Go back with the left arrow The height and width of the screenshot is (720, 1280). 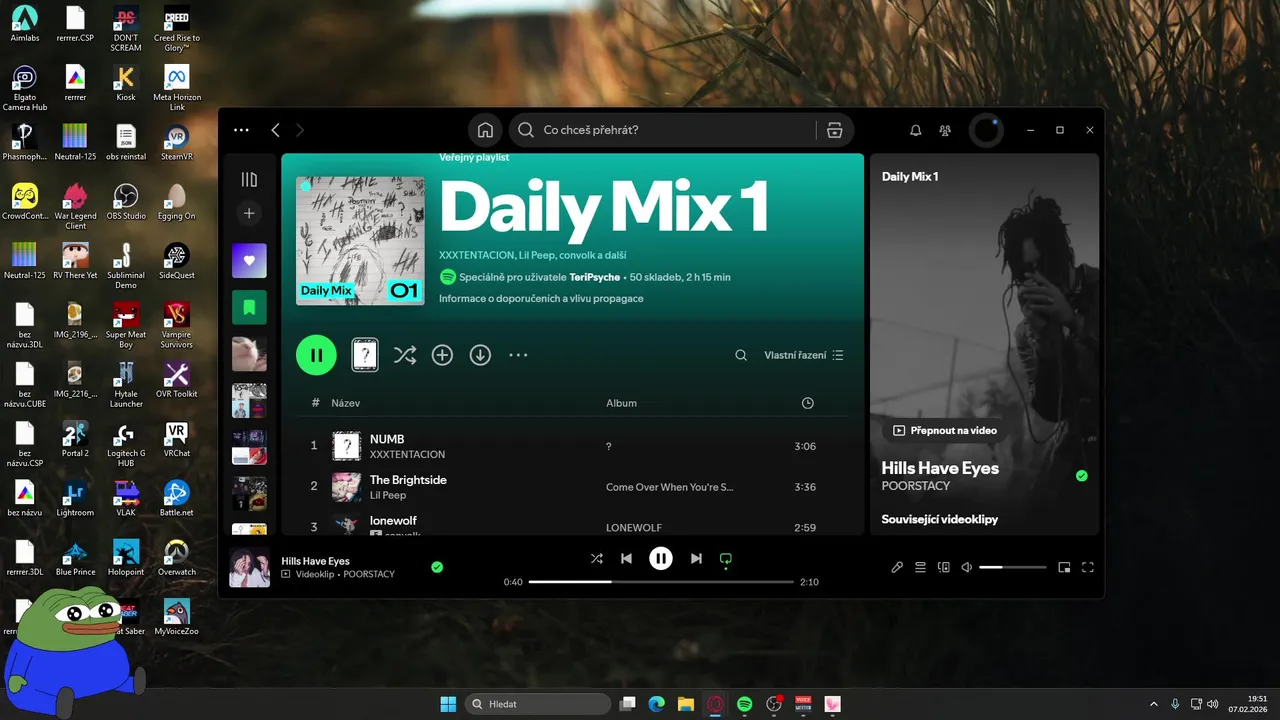click(x=276, y=130)
